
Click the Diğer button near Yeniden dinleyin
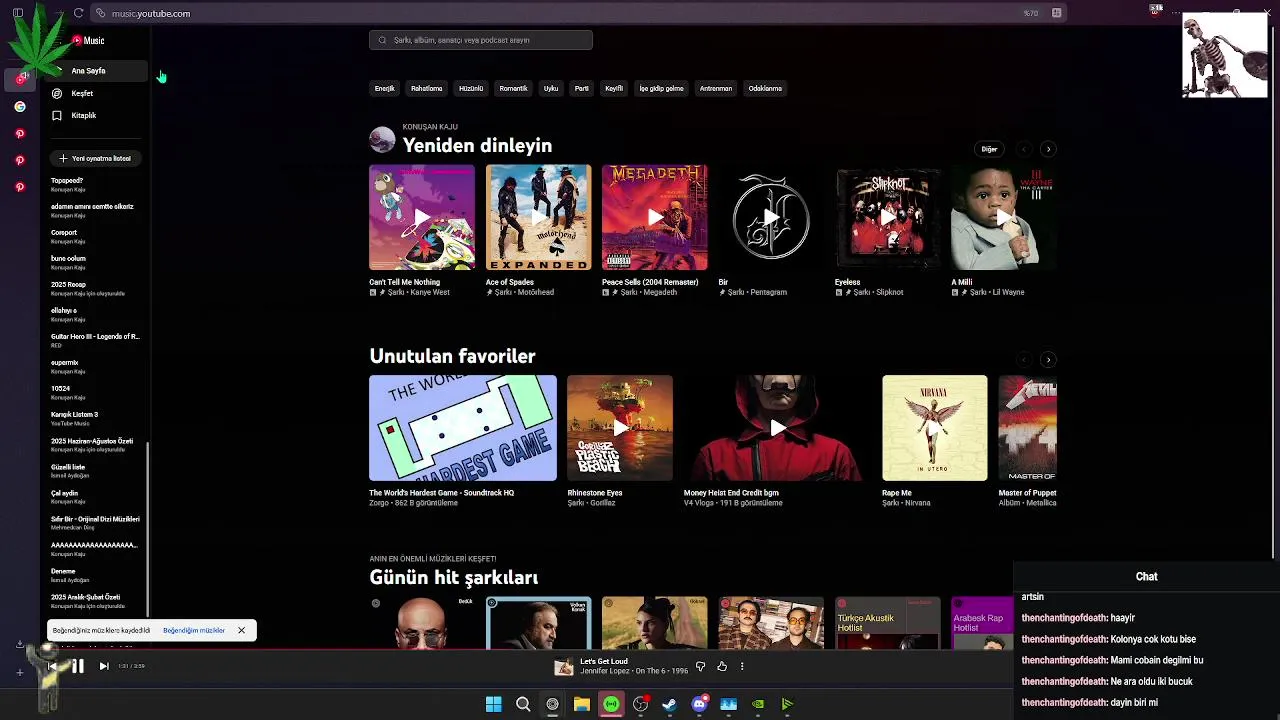pos(989,149)
